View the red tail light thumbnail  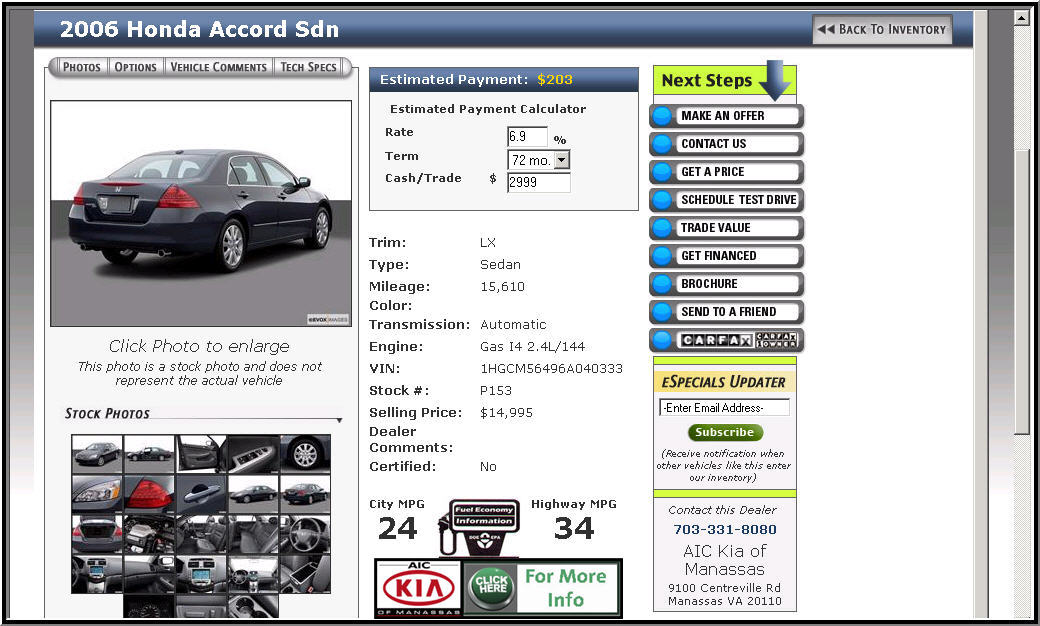149,494
